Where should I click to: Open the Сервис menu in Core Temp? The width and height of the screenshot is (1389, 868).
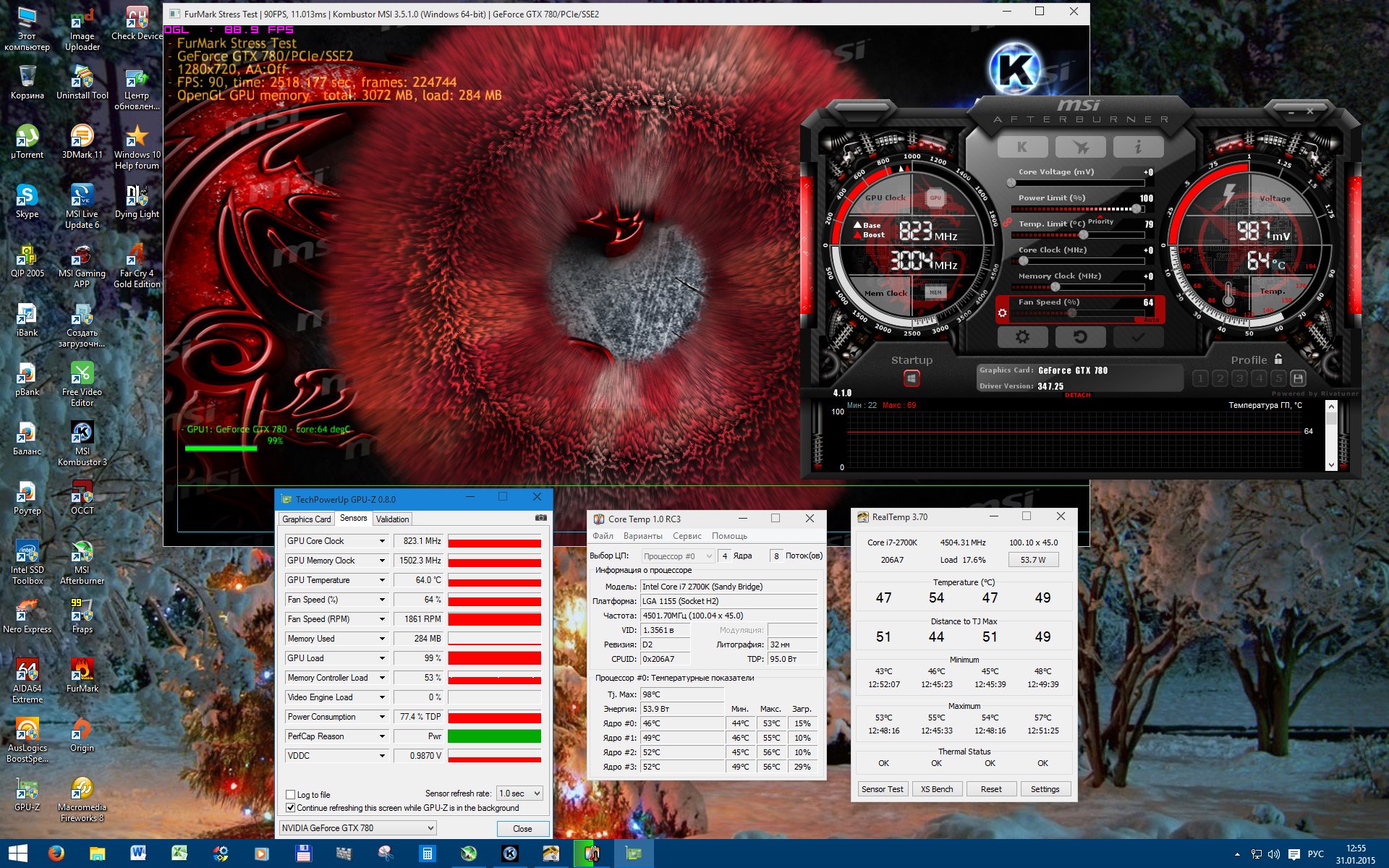[x=687, y=536]
